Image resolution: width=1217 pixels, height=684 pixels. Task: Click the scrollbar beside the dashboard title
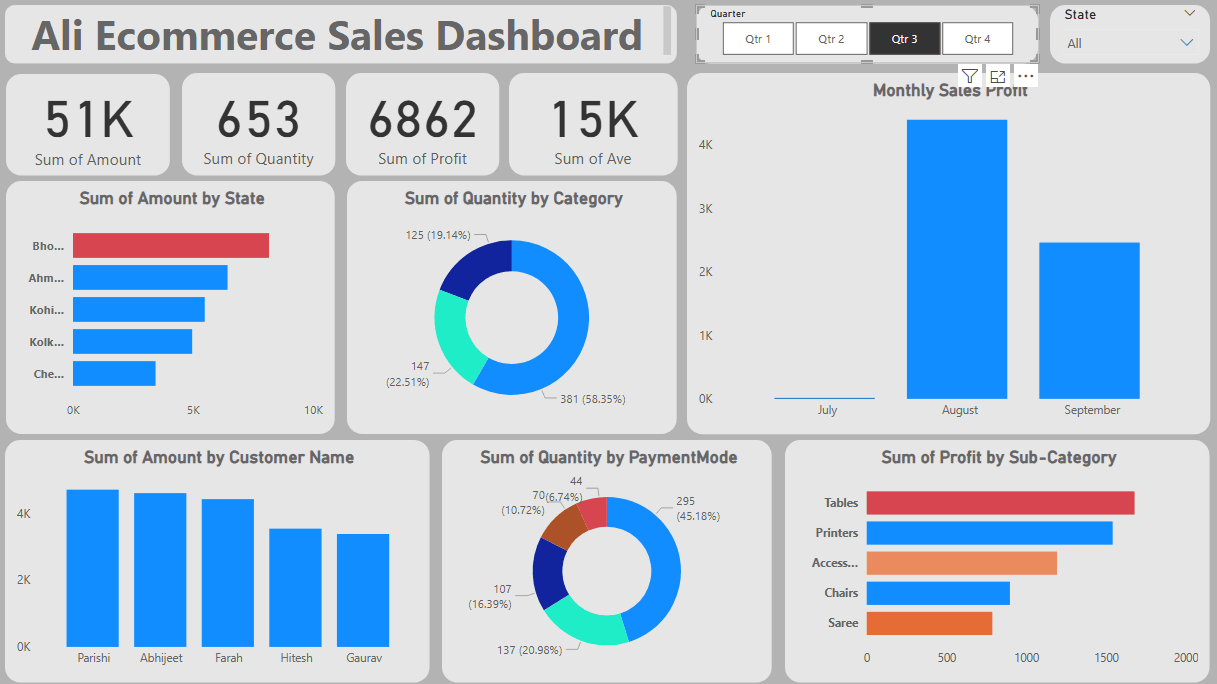[668, 30]
